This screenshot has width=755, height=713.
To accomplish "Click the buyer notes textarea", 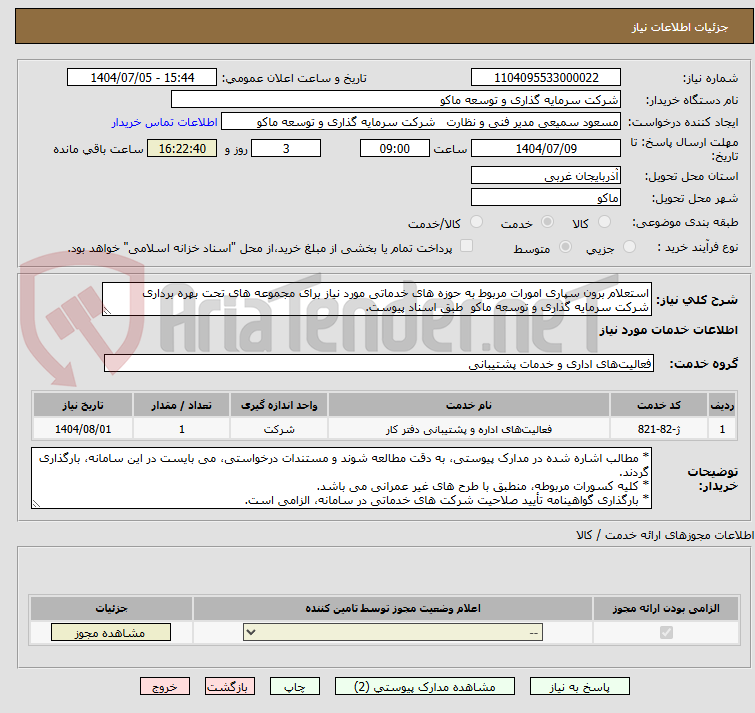I will [x=341, y=478].
